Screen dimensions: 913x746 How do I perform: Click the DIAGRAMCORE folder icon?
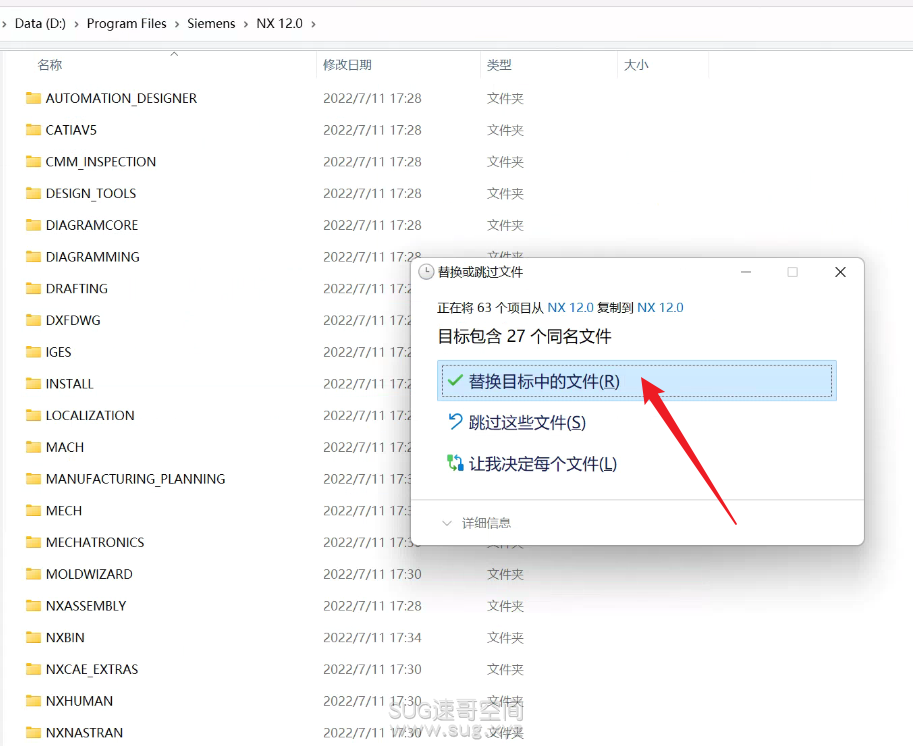click(x=33, y=225)
